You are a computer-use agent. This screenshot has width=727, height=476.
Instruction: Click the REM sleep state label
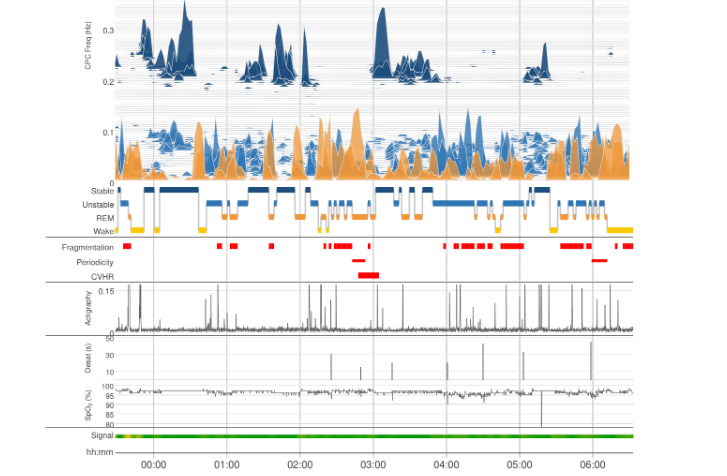(104, 217)
